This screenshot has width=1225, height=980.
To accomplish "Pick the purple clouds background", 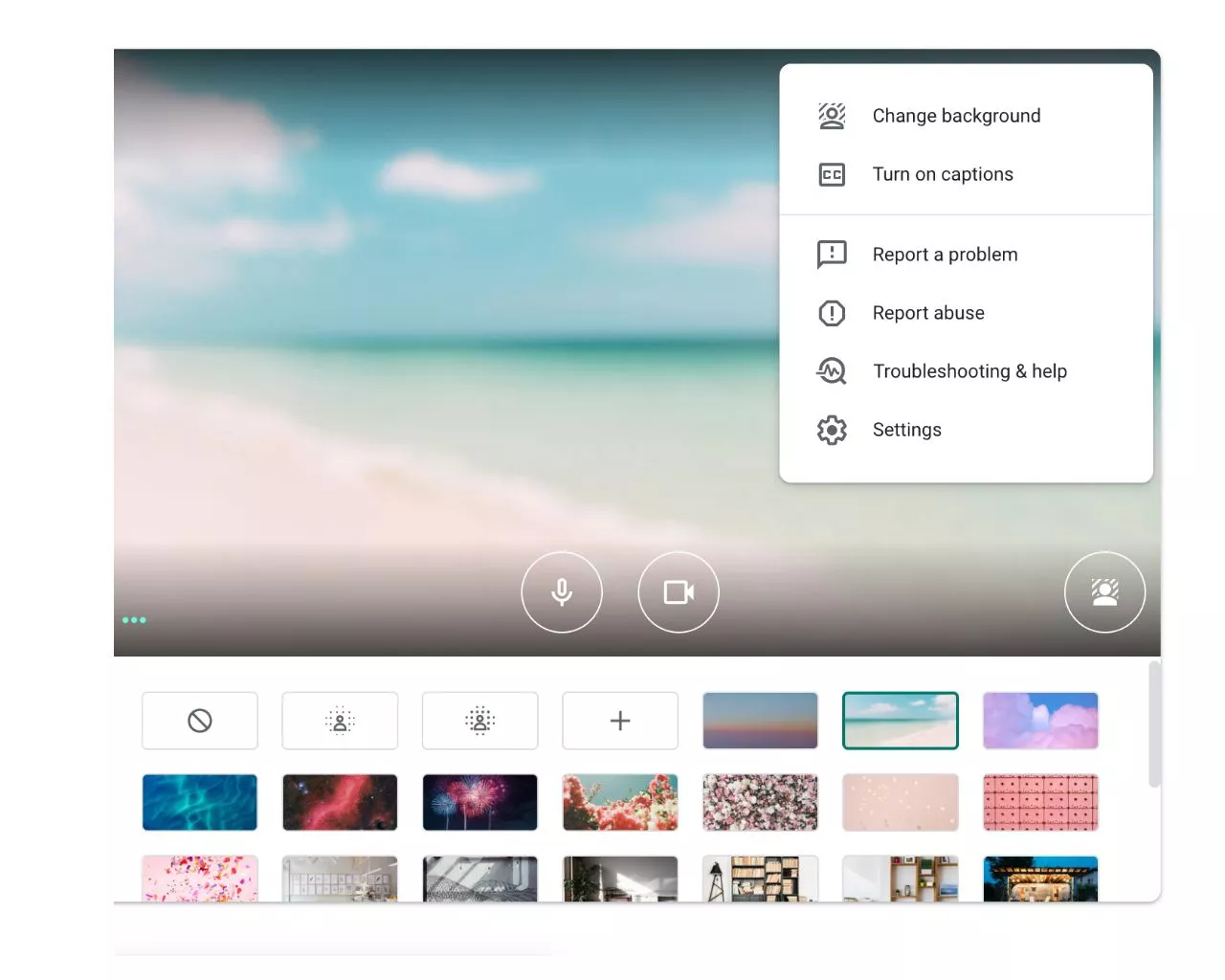I will pyautogui.click(x=1040, y=721).
